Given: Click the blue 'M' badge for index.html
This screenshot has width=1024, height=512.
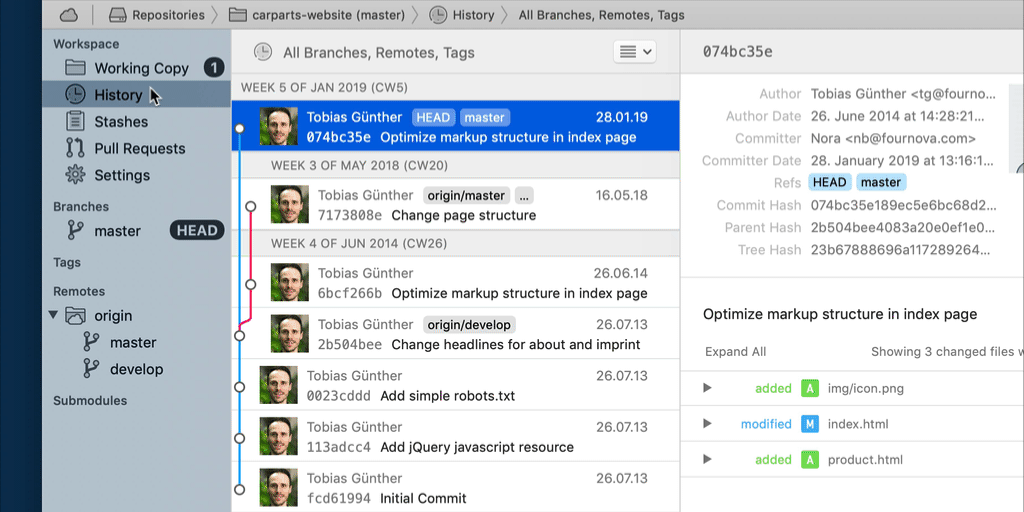Looking at the screenshot, I should (x=809, y=424).
